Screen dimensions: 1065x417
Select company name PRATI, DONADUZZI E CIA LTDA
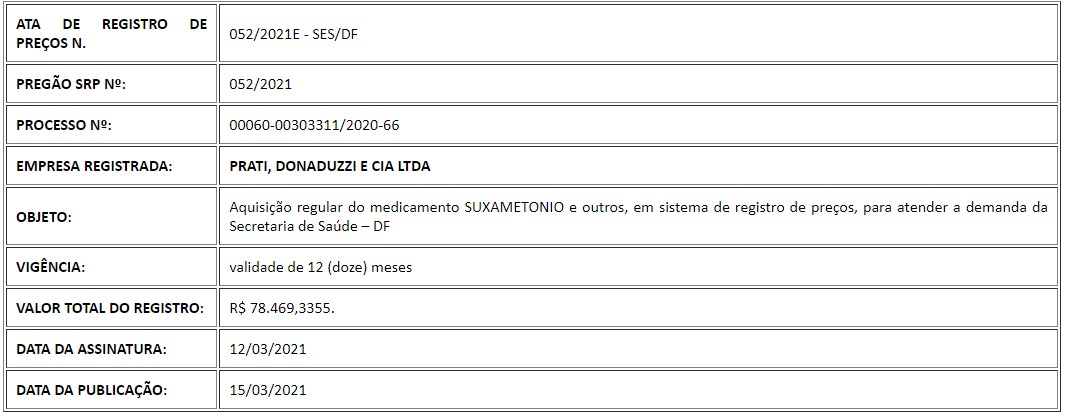329,166
